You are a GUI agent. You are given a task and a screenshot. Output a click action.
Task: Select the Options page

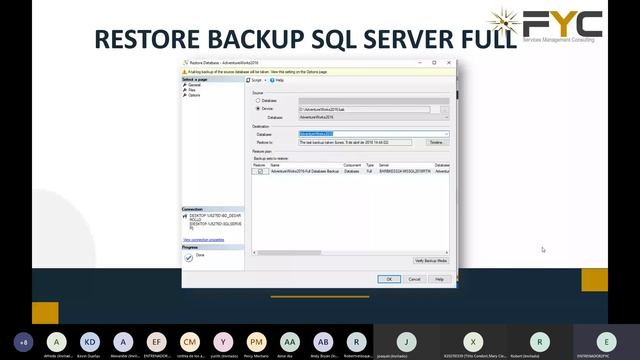point(194,95)
